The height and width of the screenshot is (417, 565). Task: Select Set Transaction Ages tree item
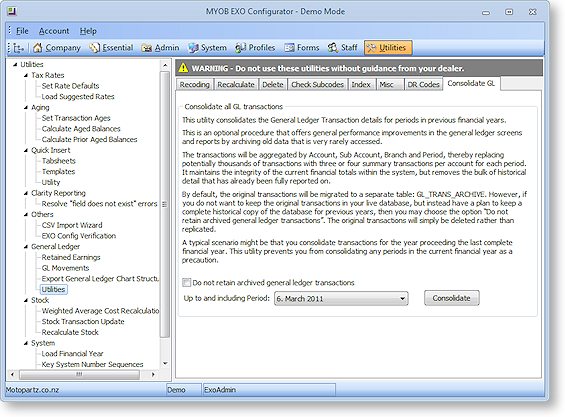[x=76, y=118]
